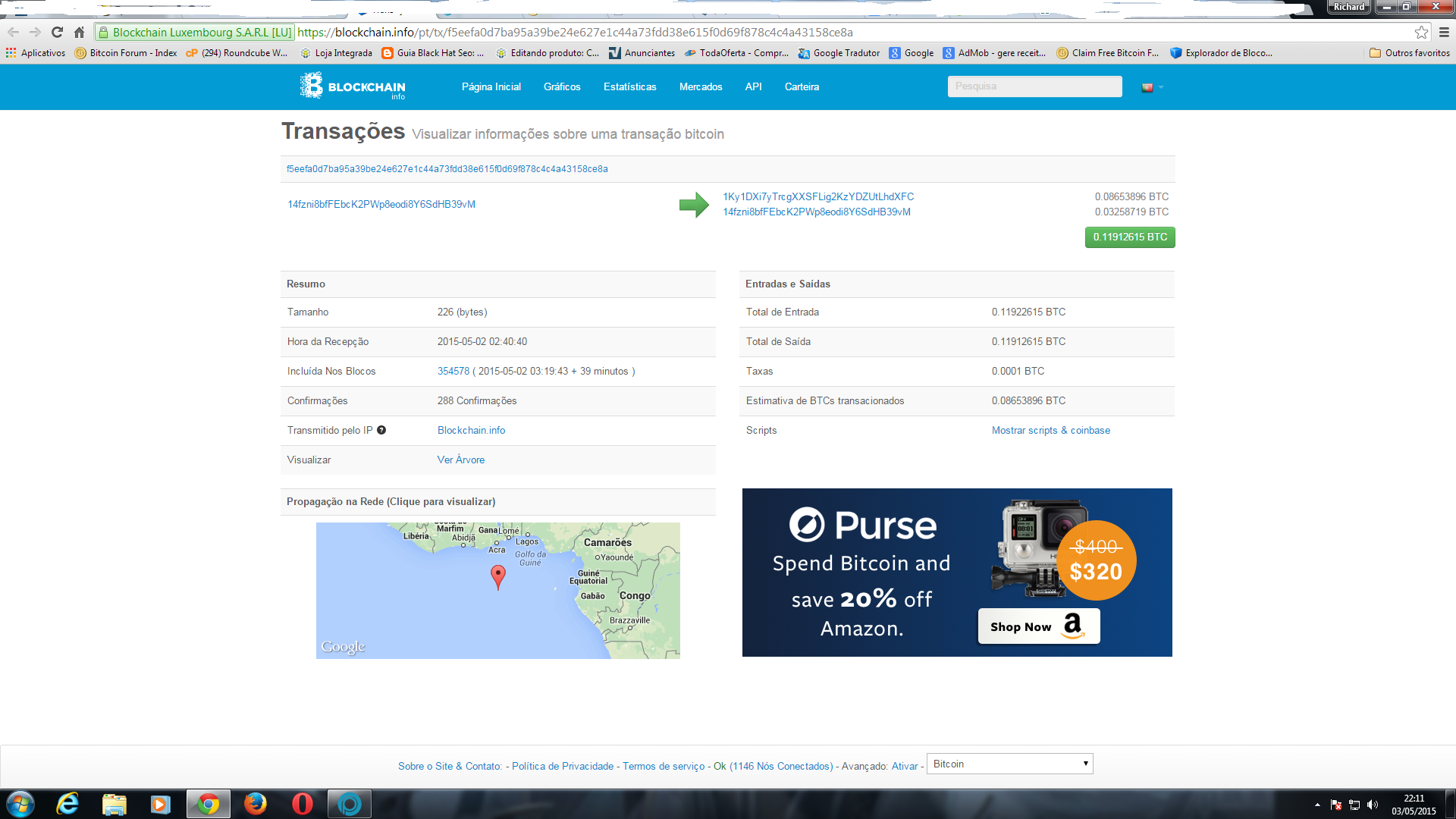The width and height of the screenshot is (1456, 819).
Task: Open Firefox from the taskbar
Action: click(256, 803)
